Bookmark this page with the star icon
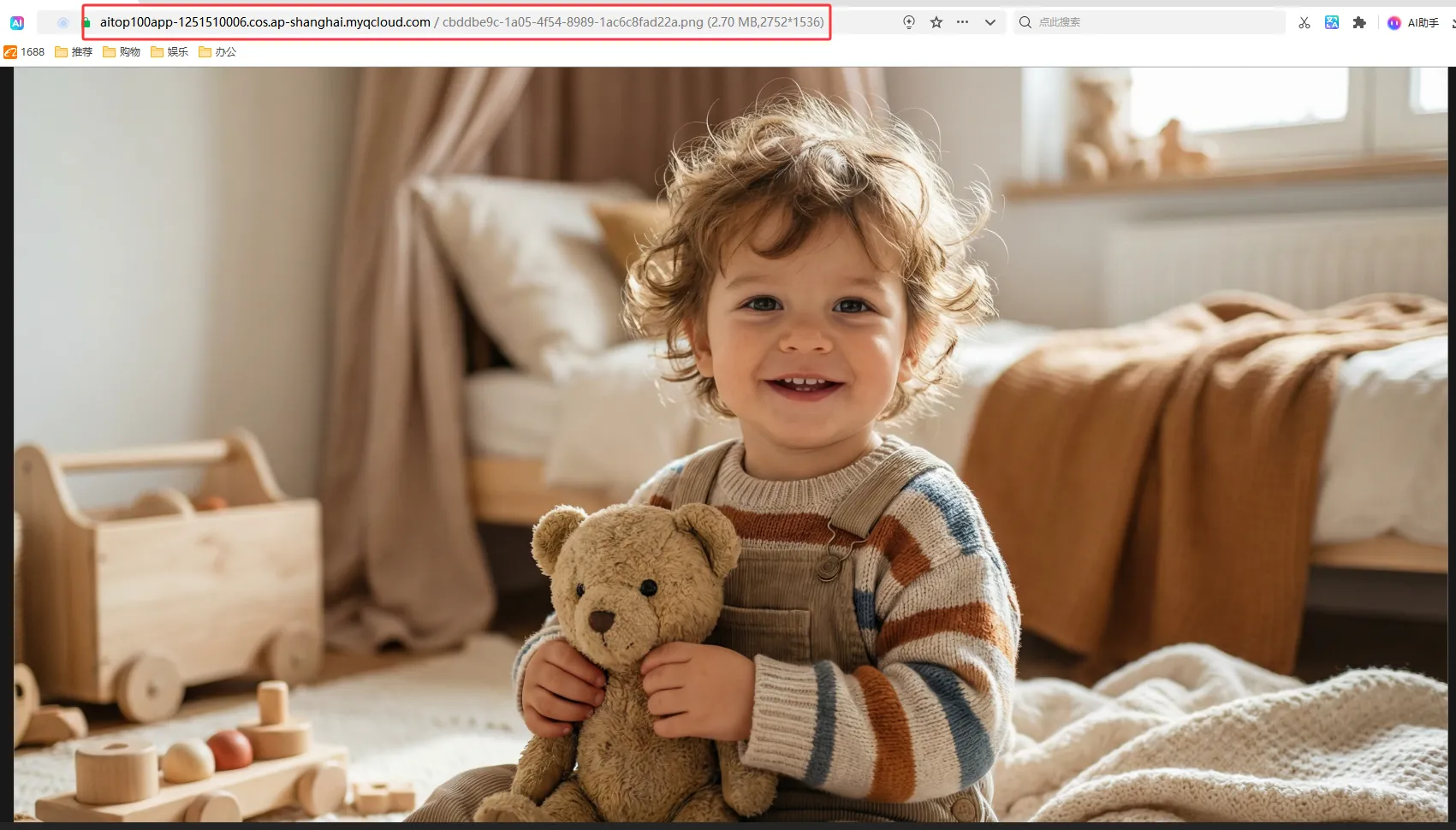This screenshot has width=1456, height=830. (x=936, y=22)
